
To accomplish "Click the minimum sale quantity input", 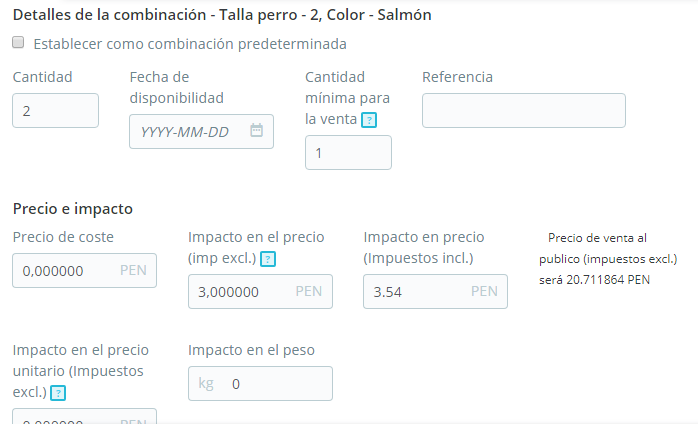I will click(348, 153).
